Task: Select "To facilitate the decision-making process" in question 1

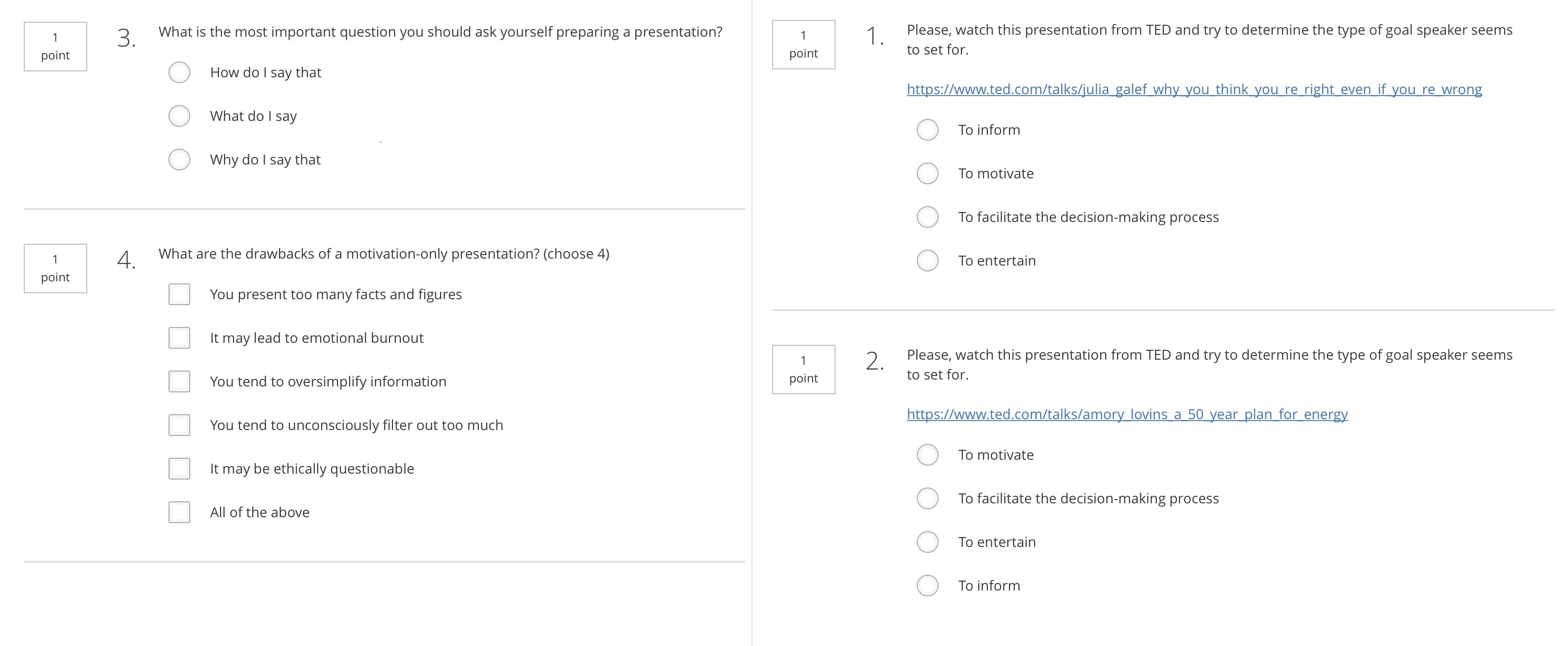Action: pyautogui.click(x=927, y=217)
